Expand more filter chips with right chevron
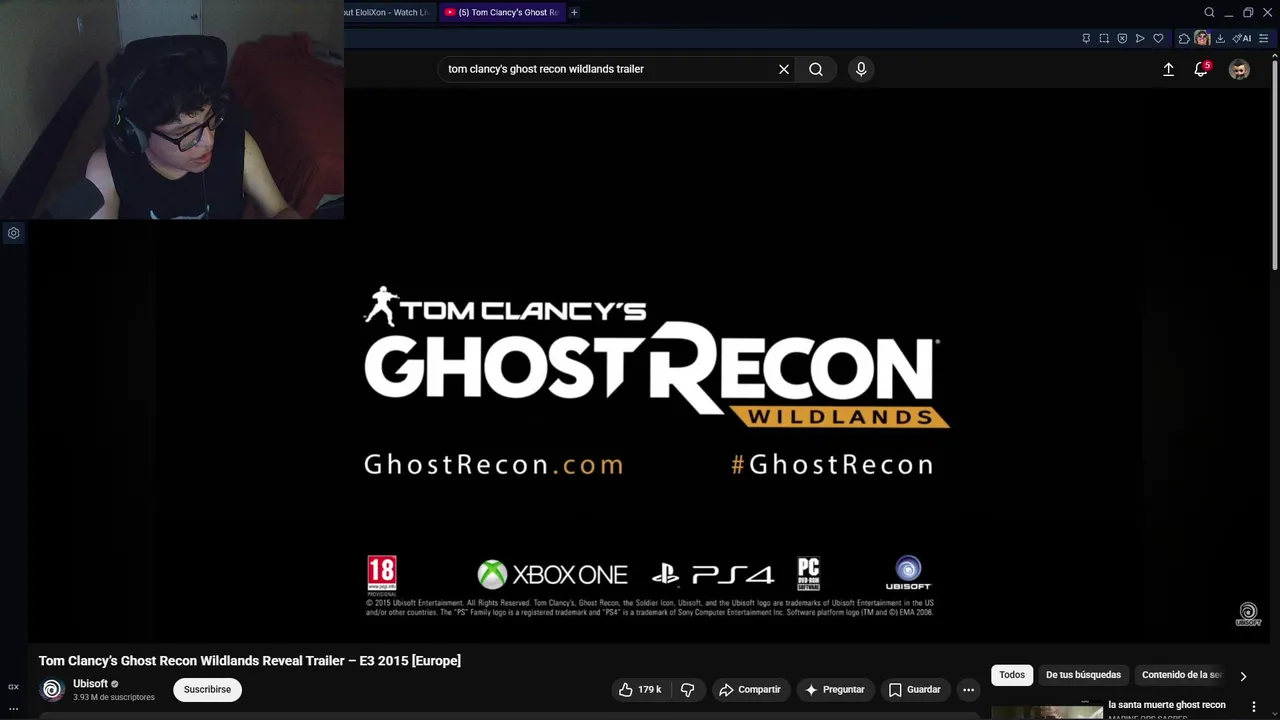 1243,676
